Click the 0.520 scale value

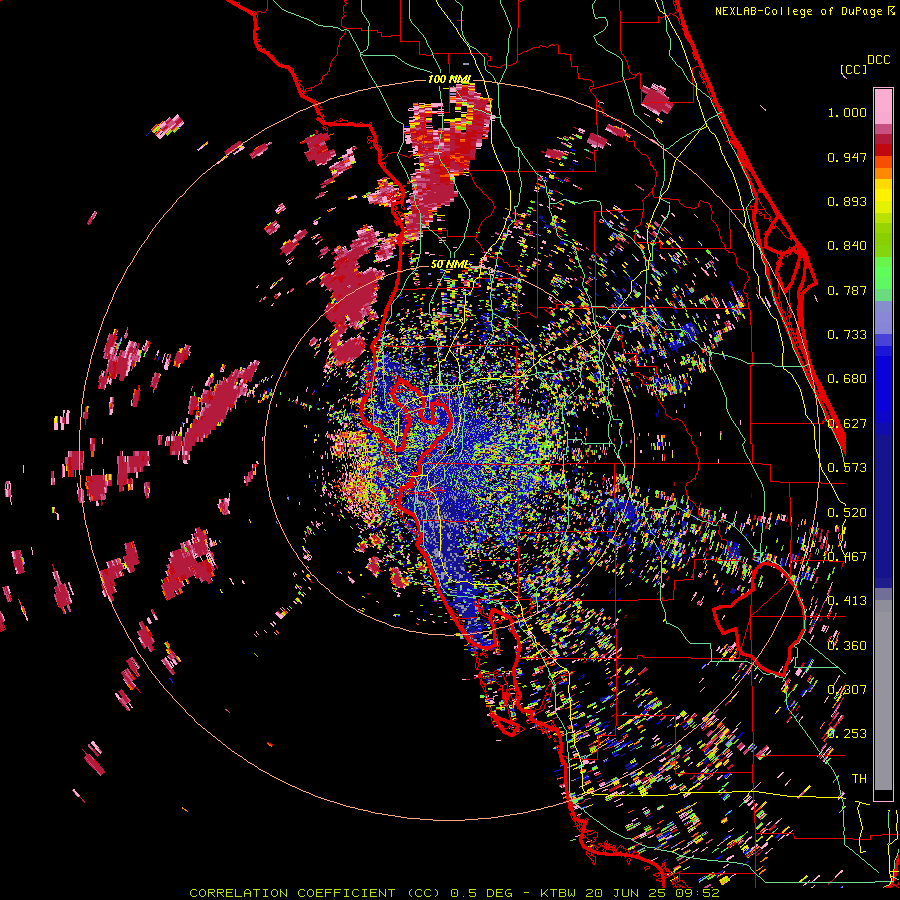click(x=847, y=512)
